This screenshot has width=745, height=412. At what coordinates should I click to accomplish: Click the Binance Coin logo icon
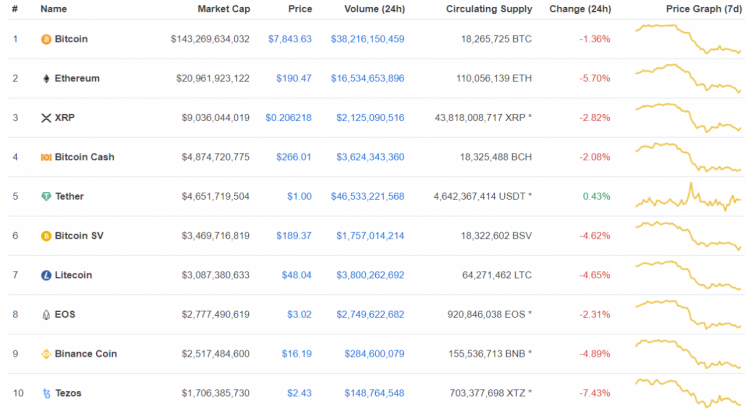[46, 354]
